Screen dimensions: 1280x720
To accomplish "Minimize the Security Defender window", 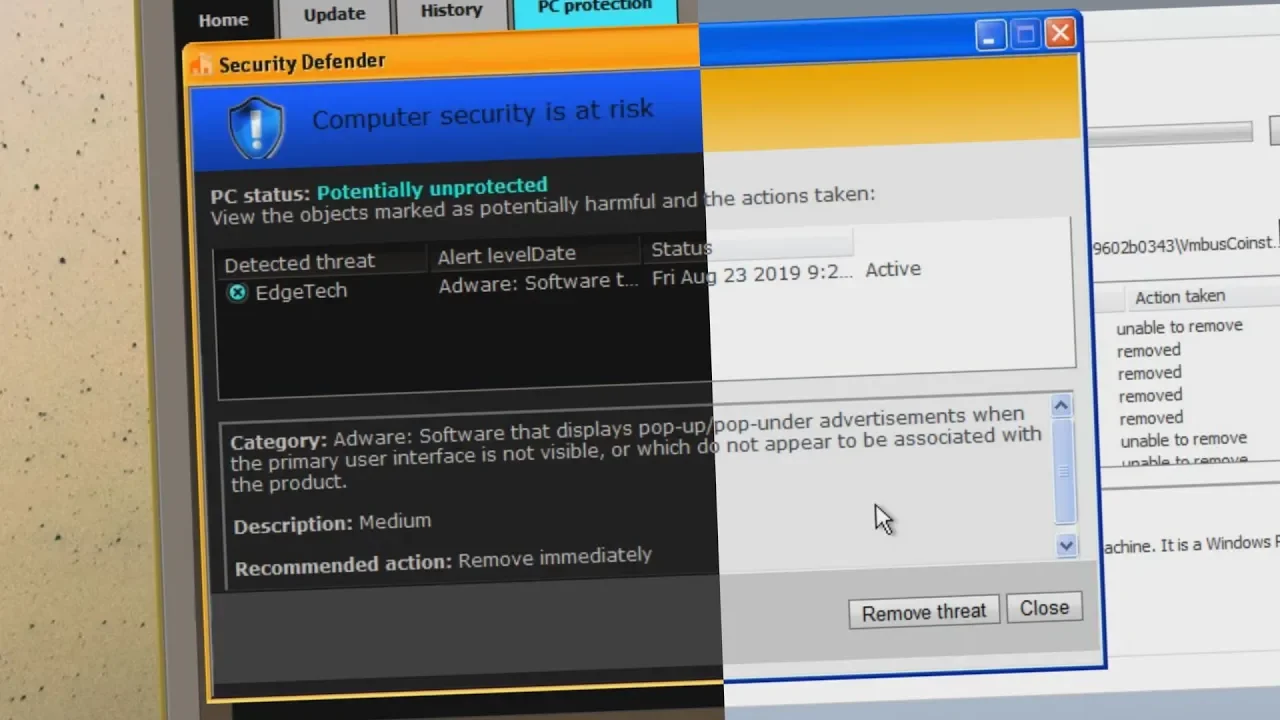I will [x=990, y=37].
